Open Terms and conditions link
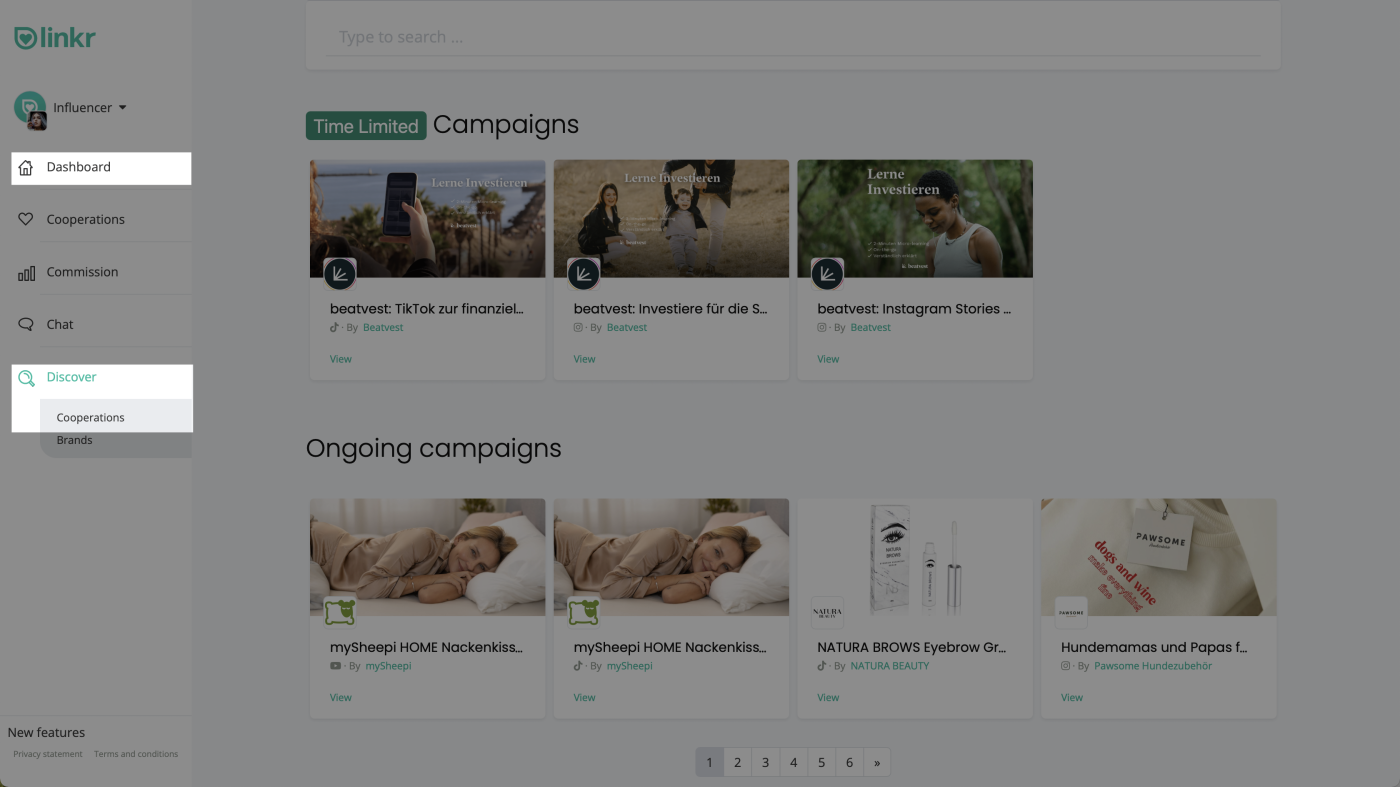 coord(136,754)
